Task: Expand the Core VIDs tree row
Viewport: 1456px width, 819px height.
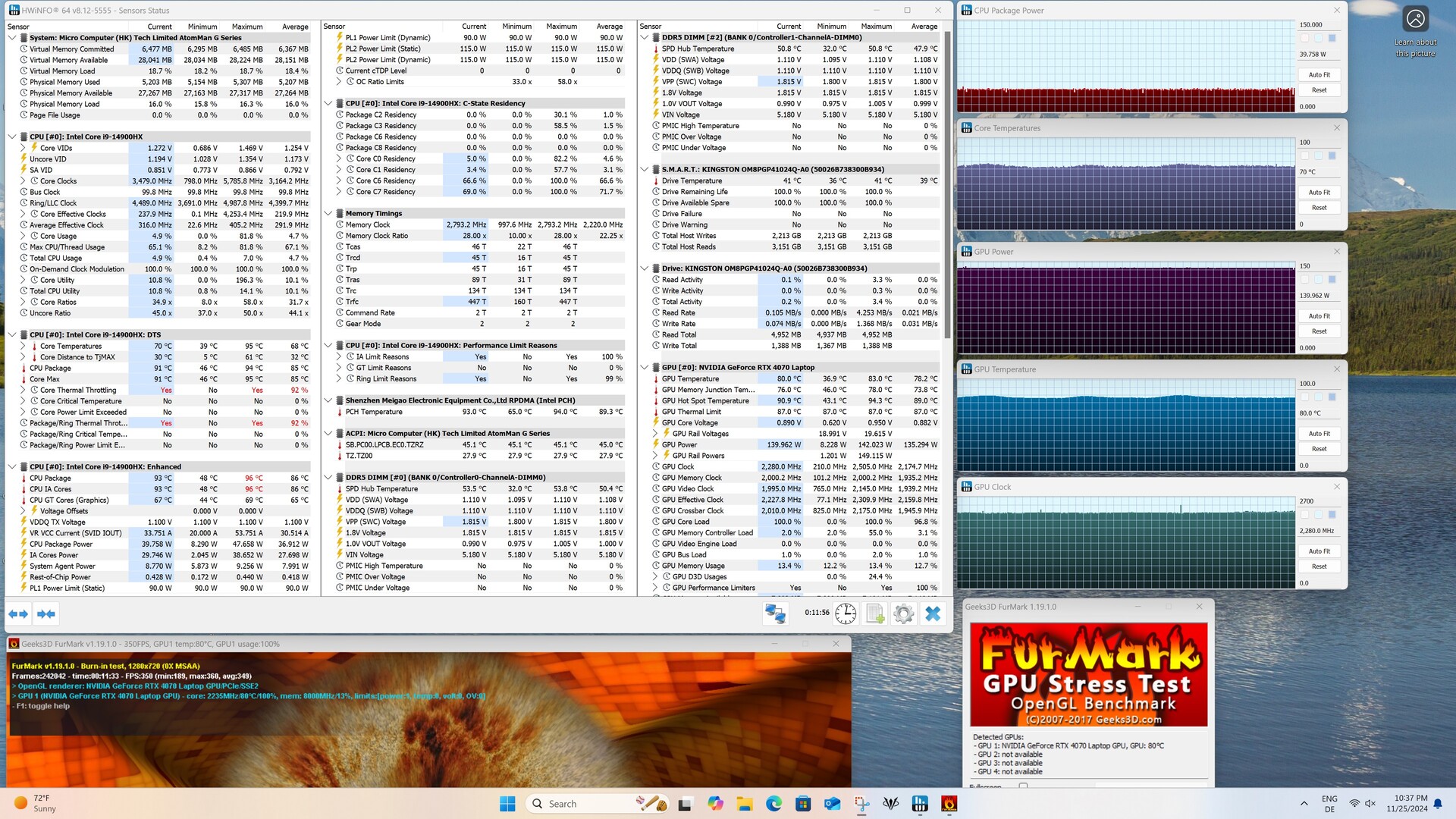Action: click(23, 148)
